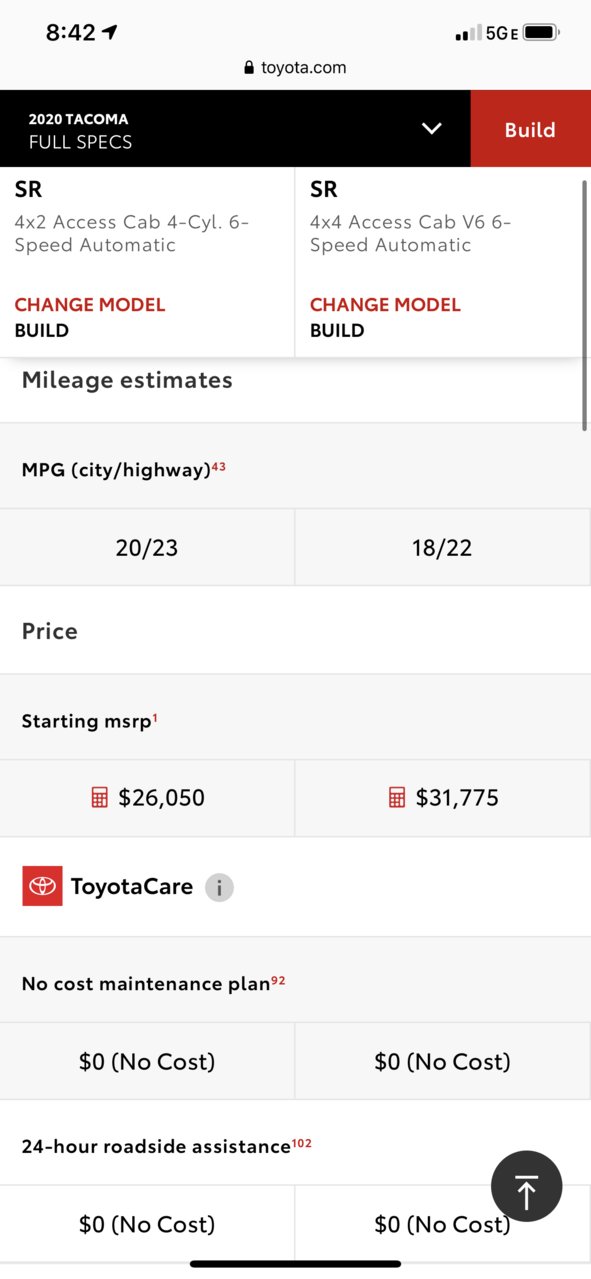
Task: Change model for 4x4 Access Cab V6
Action: (x=385, y=305)
